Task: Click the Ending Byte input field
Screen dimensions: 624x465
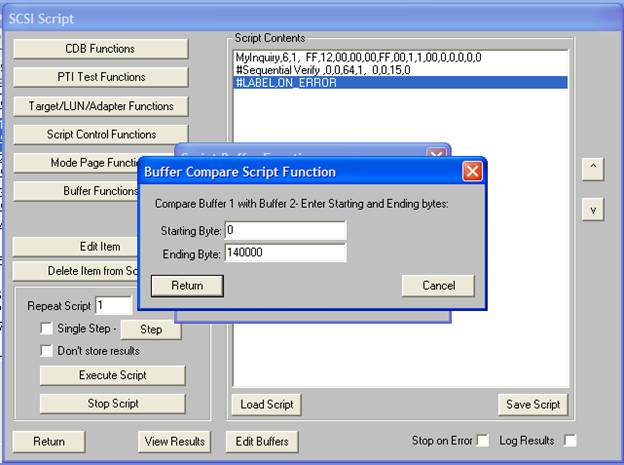Action: pyautogui.click(x=285, y=253)
